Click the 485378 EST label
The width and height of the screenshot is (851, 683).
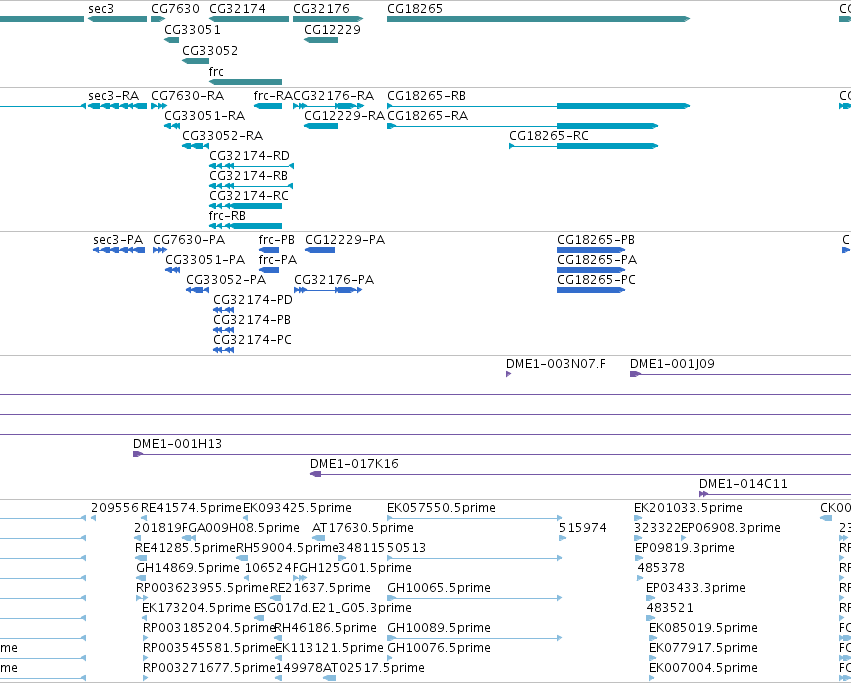(661, 568)
